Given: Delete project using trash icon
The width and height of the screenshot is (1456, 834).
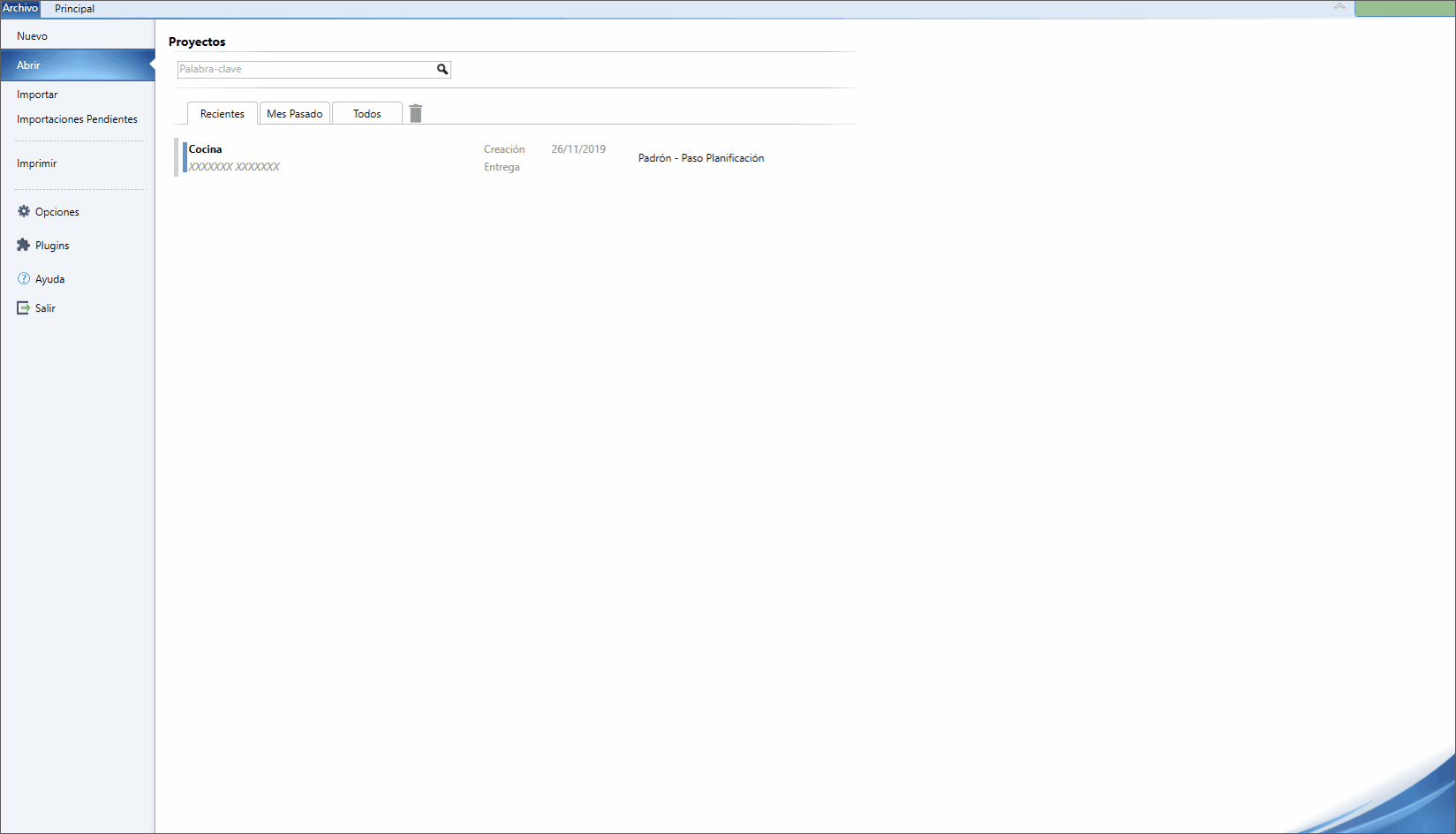Looking at the screenshot, I should [x=416, y=113].
